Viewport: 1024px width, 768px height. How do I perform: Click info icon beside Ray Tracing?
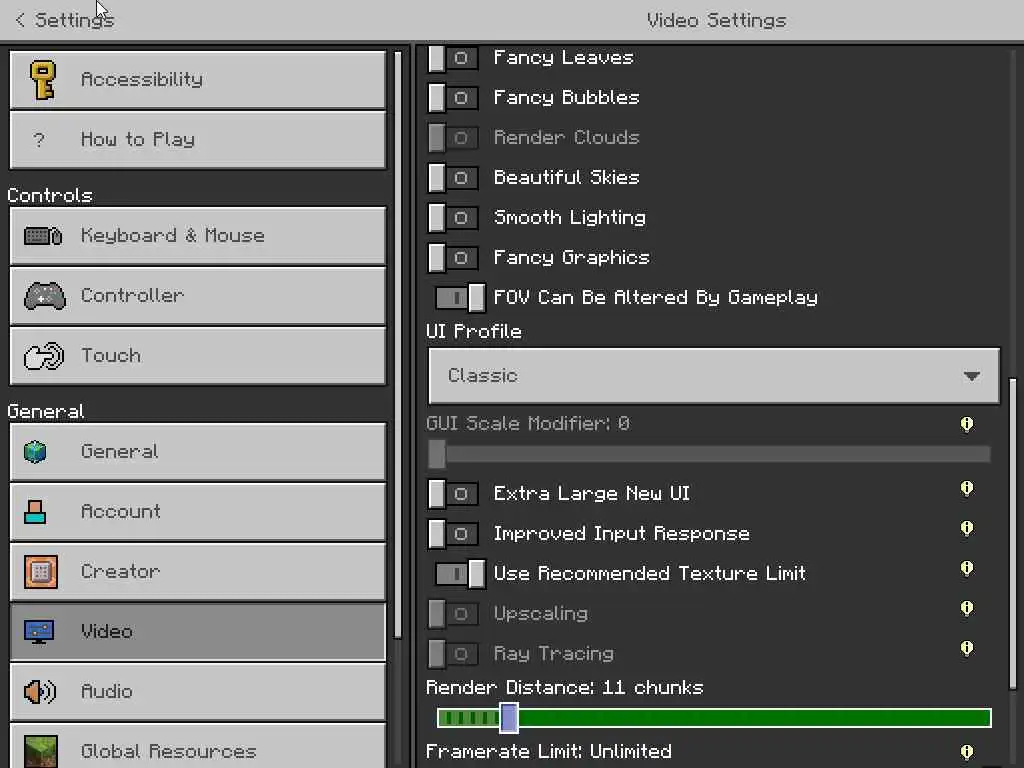967,648
